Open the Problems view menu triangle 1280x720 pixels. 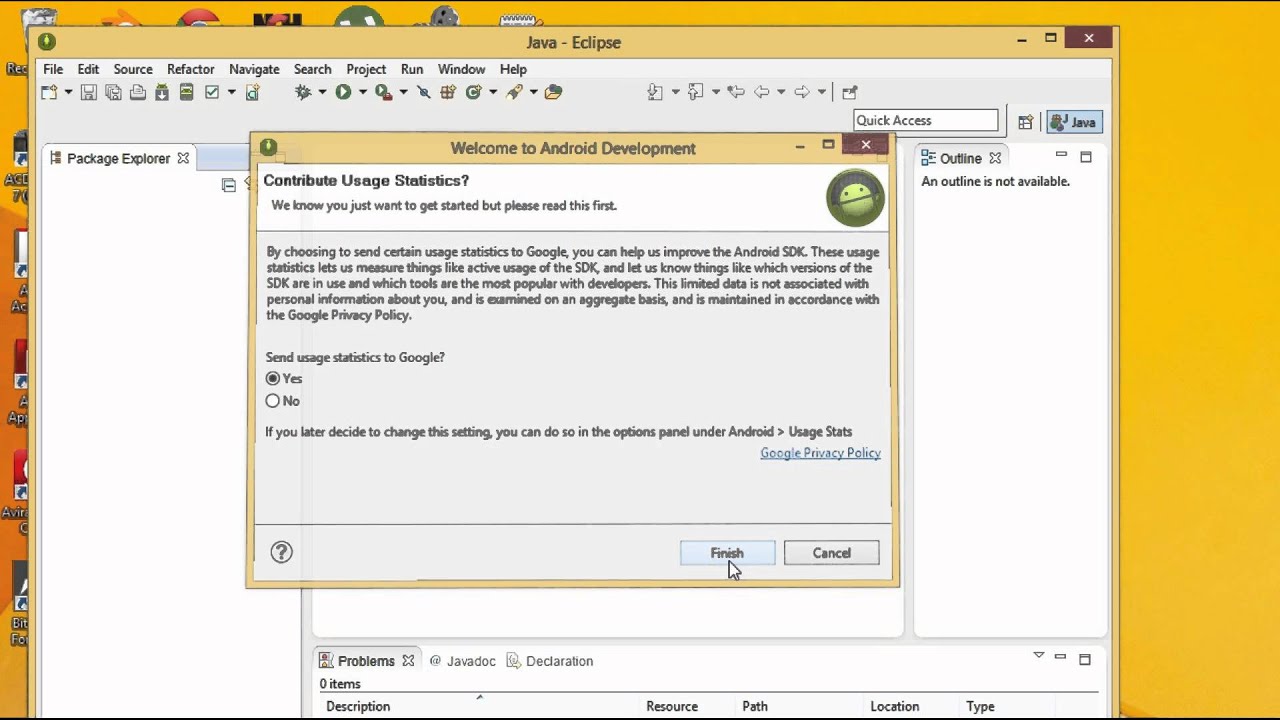(x=1039, y=656)
